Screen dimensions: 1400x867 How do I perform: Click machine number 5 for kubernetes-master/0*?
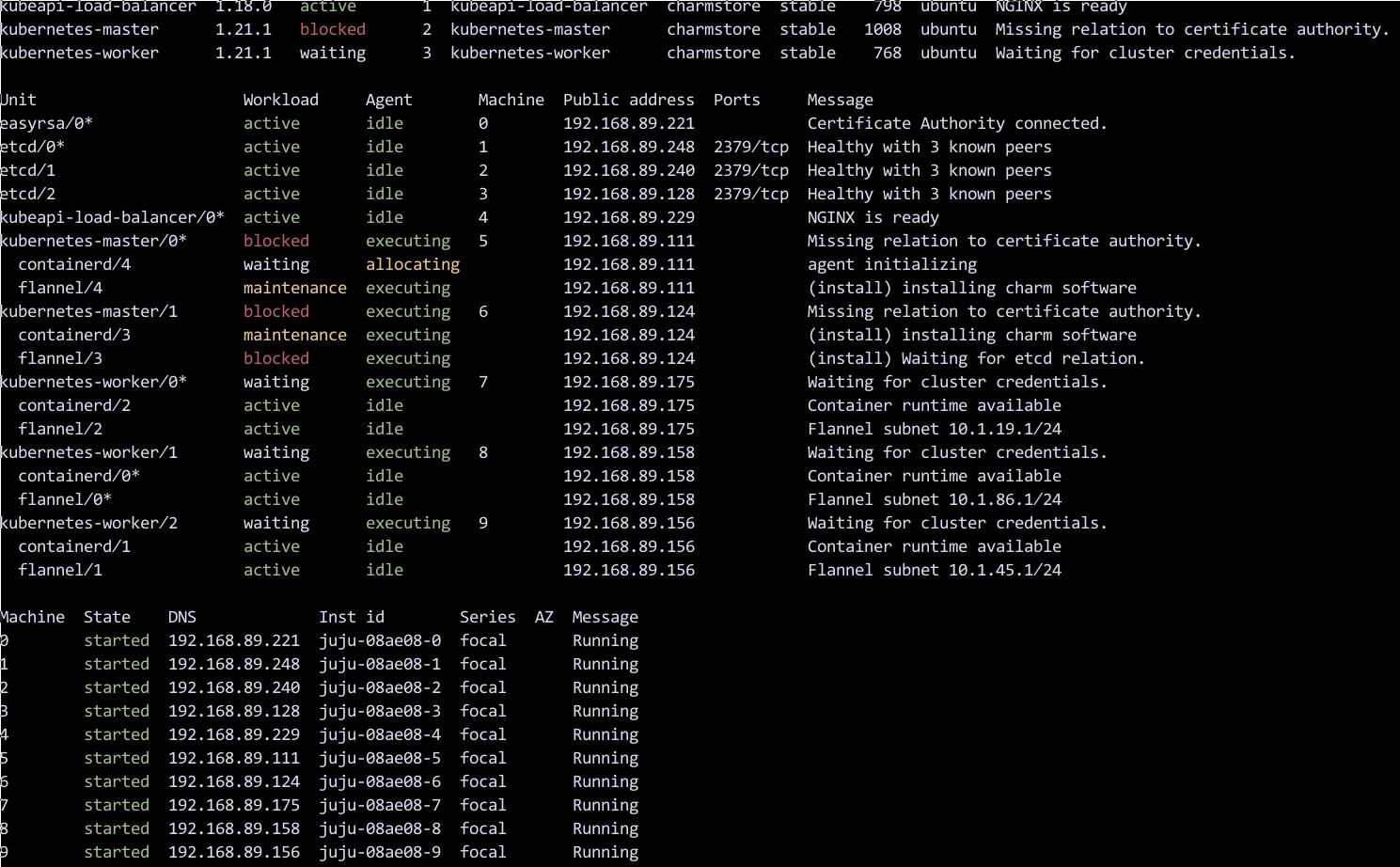tap(483, 241)
